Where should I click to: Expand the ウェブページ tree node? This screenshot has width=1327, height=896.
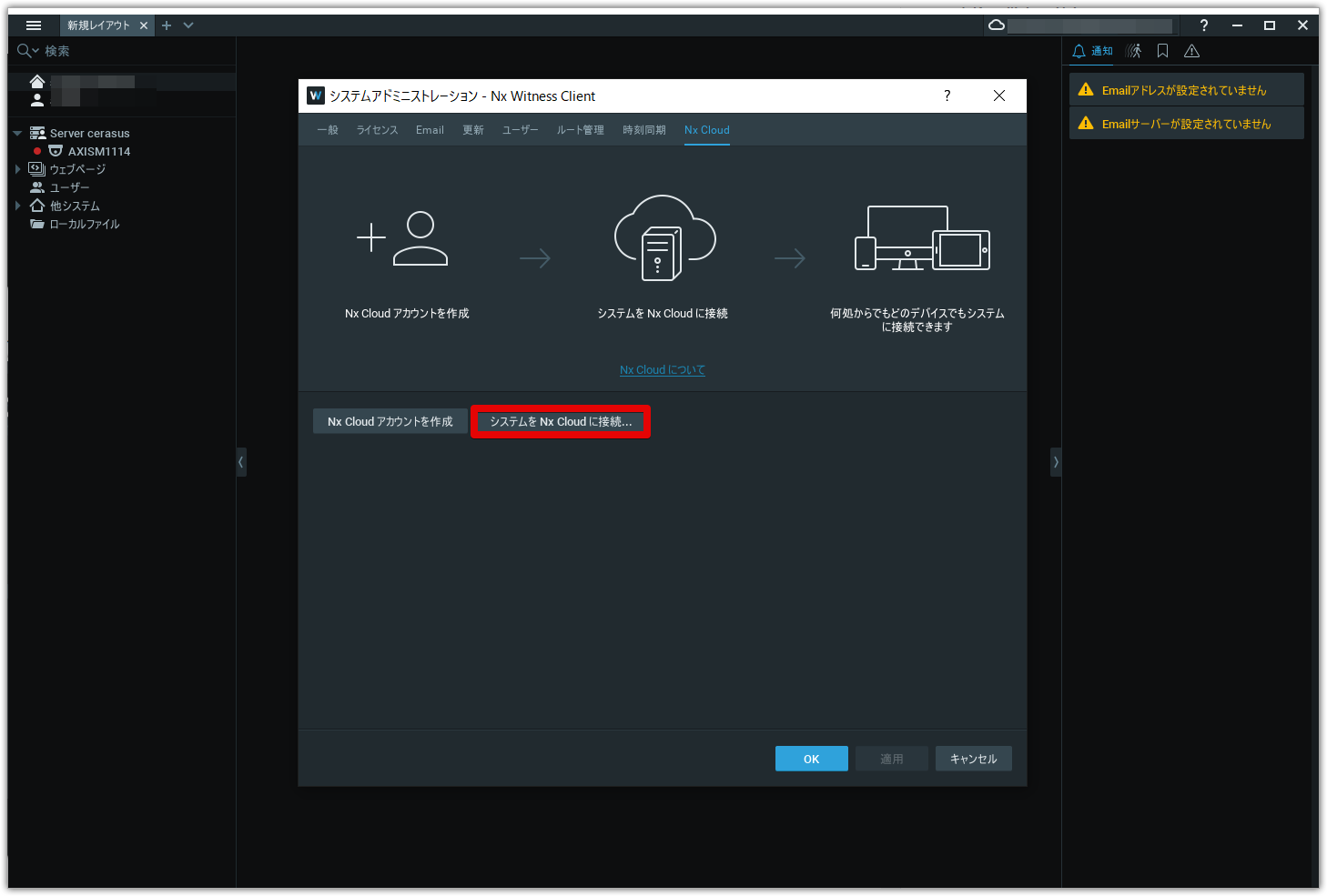click(x=17, y=169)
